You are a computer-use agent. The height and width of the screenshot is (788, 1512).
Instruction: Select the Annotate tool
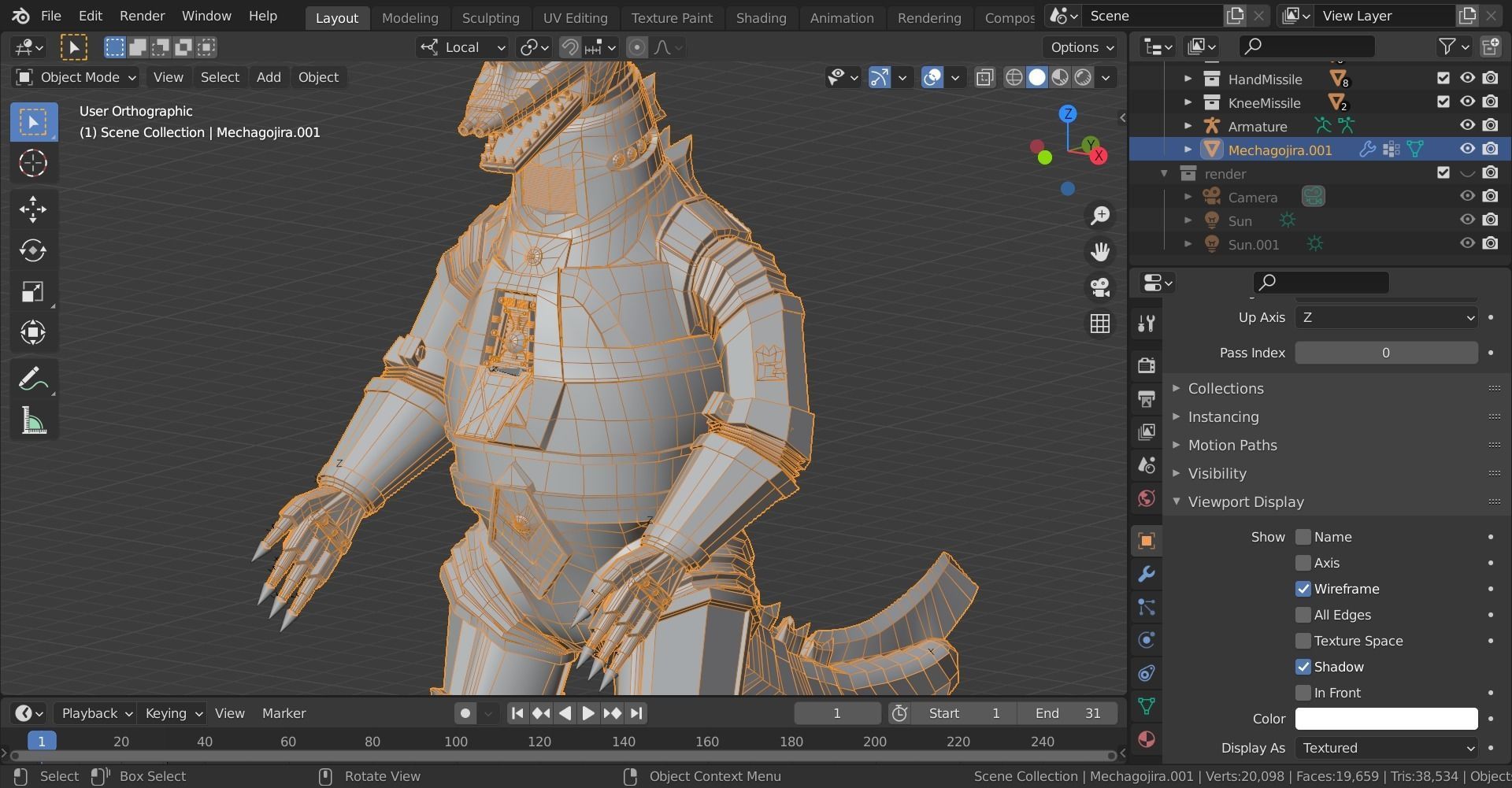click(33, 379)
